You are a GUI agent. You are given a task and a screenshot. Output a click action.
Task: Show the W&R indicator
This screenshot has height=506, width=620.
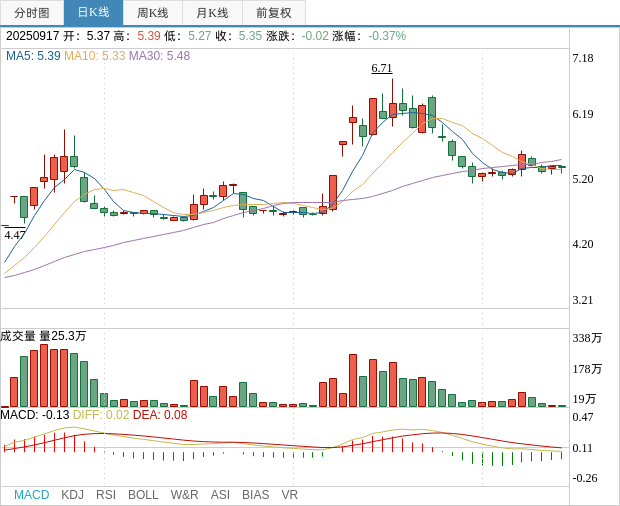click(x=184, y=495)
